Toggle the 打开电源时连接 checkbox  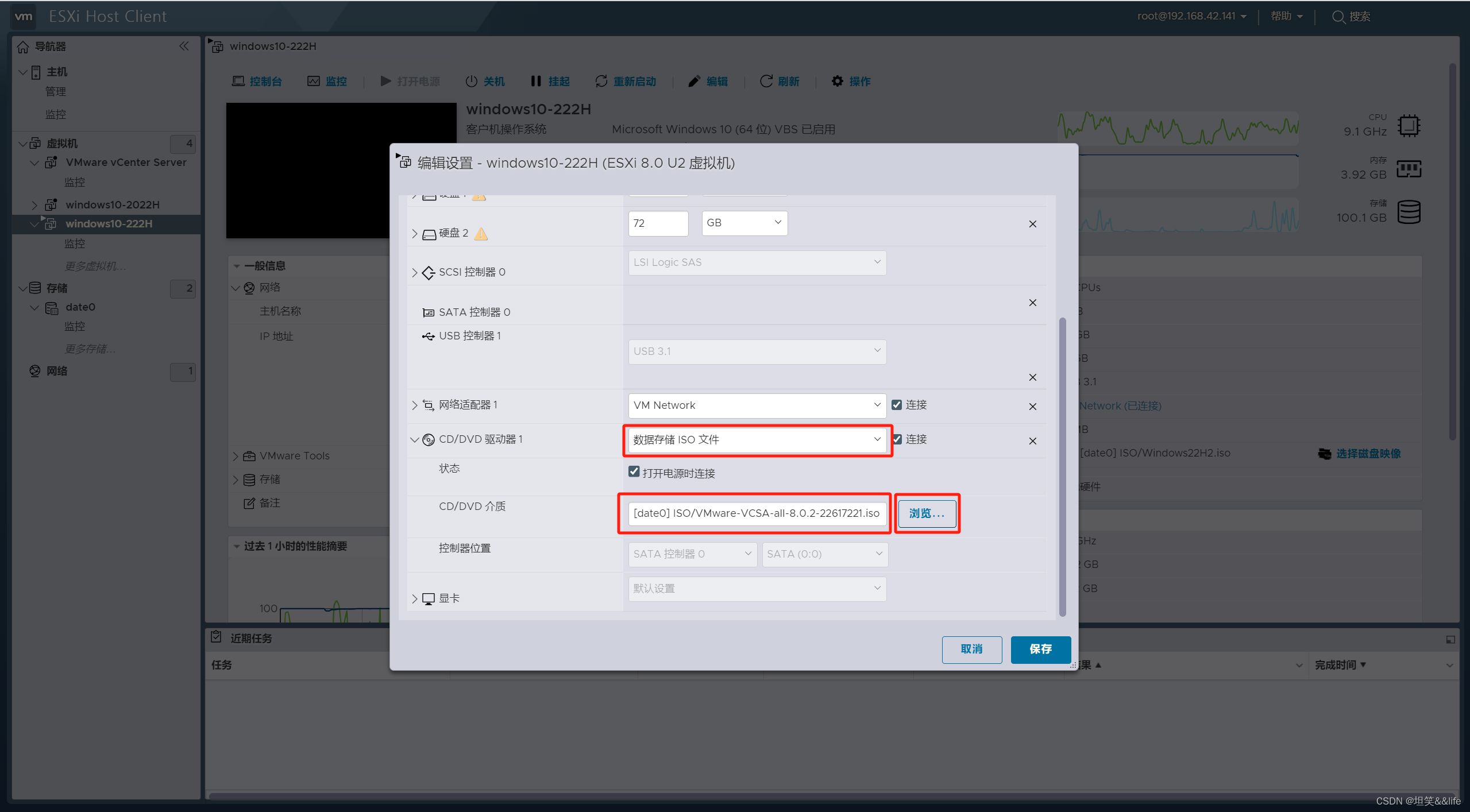pos(634,471)
